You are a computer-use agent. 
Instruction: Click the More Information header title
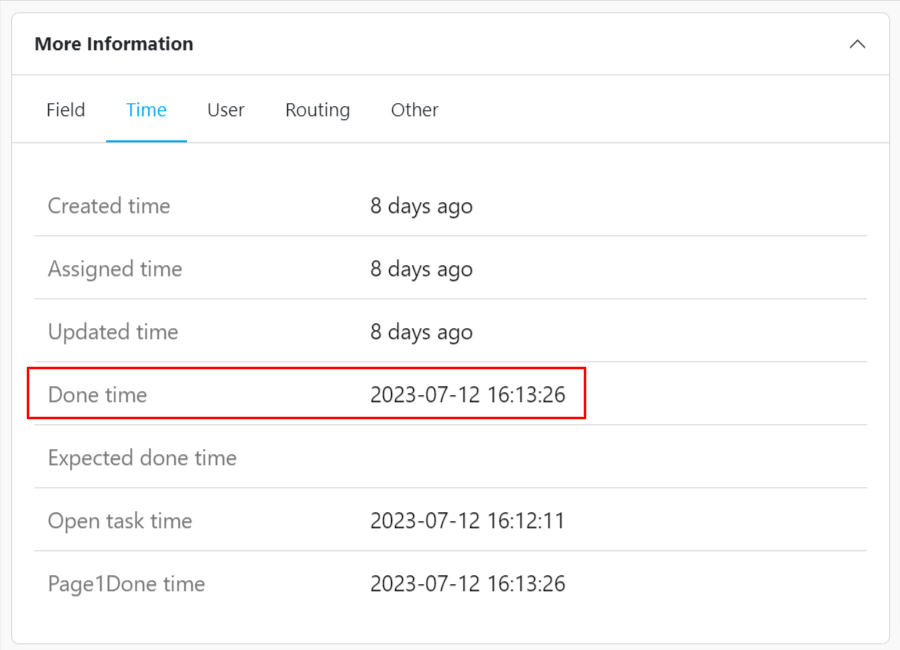point(114,44)
